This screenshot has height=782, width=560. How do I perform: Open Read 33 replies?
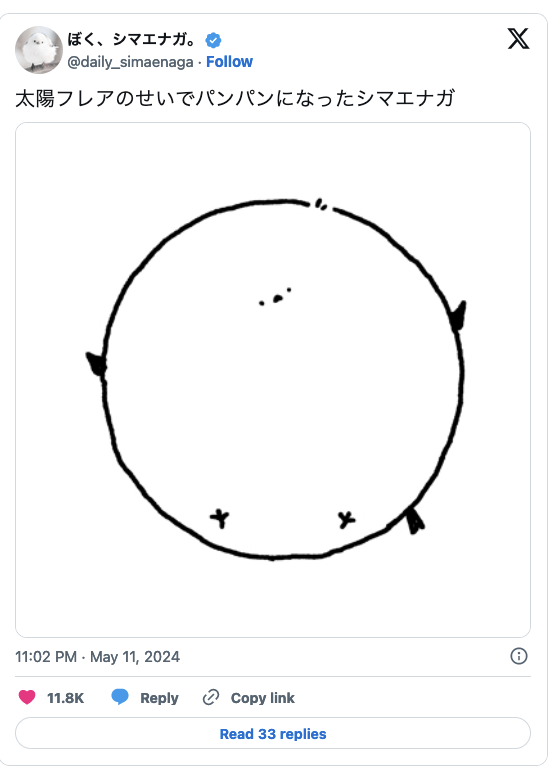(273, 734)
